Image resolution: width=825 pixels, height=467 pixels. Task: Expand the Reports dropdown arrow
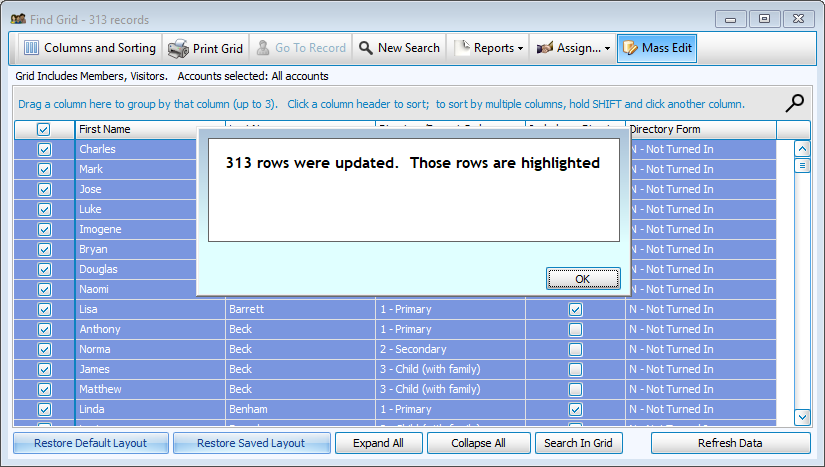[x=521, y=48]
